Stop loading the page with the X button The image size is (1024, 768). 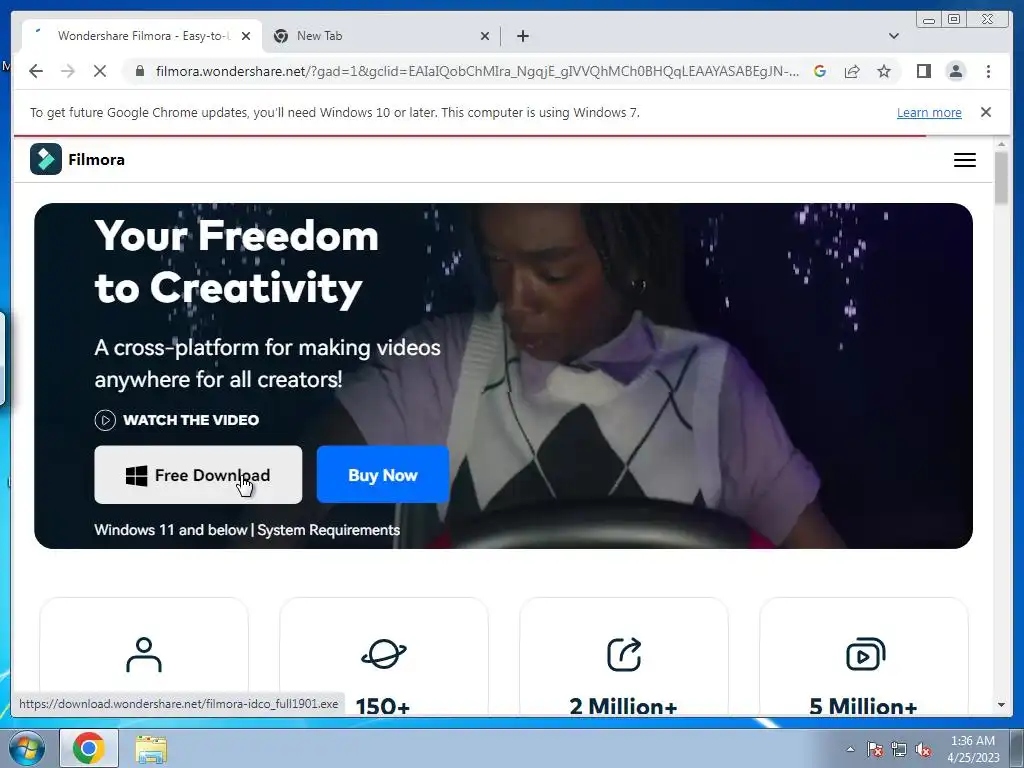pos(100,71)
